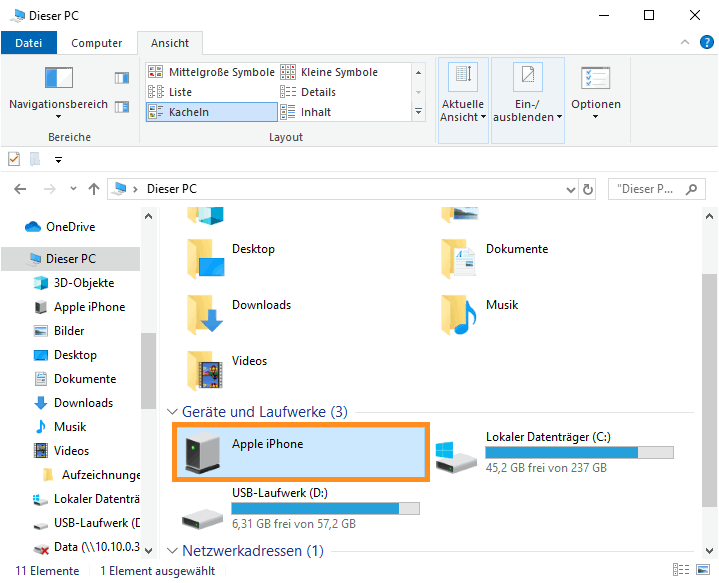
Task: Open Ein-/ausblenden dropdown
Action: point(527,100)
